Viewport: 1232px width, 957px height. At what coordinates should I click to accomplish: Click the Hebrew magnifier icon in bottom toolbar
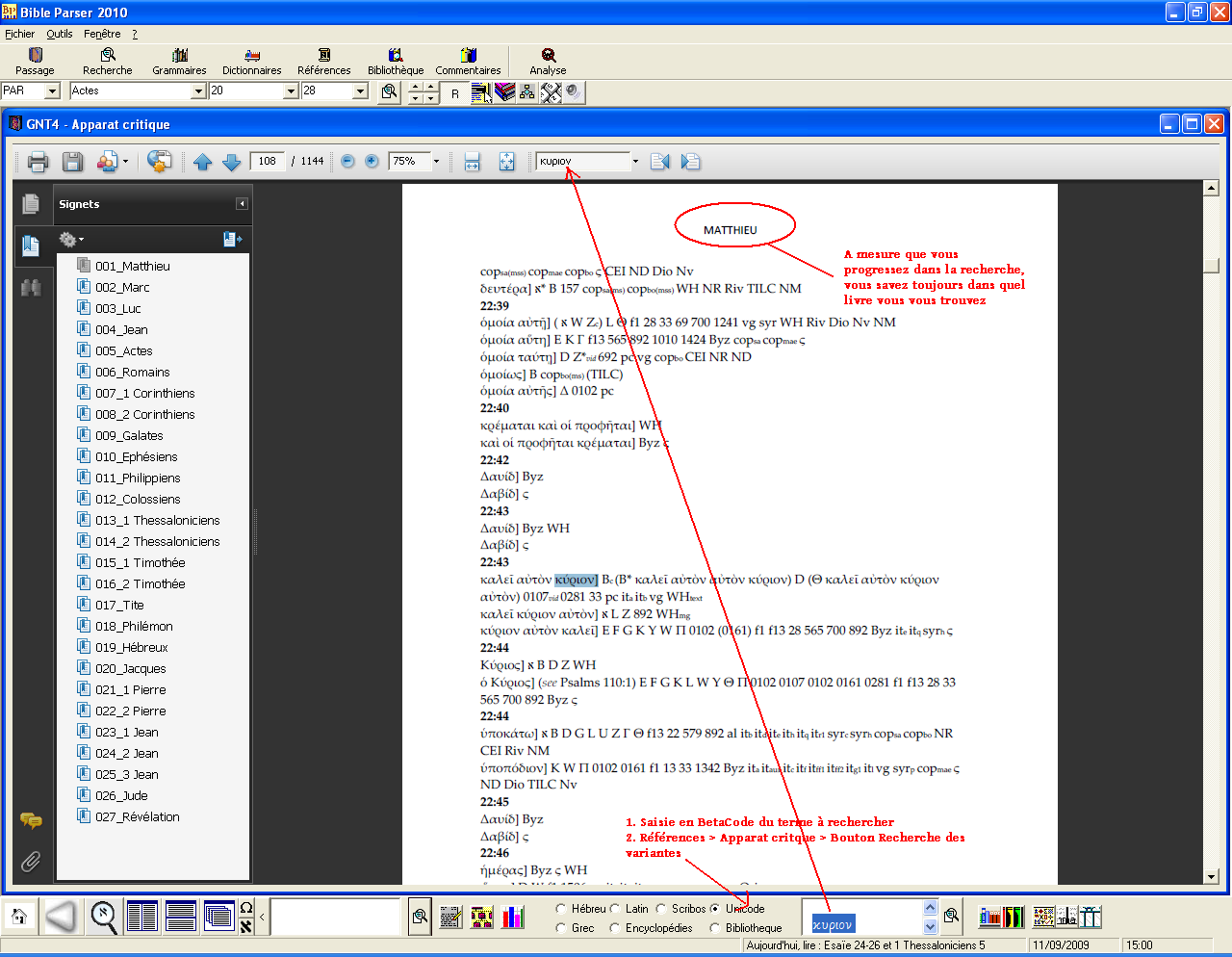[104, 917]
